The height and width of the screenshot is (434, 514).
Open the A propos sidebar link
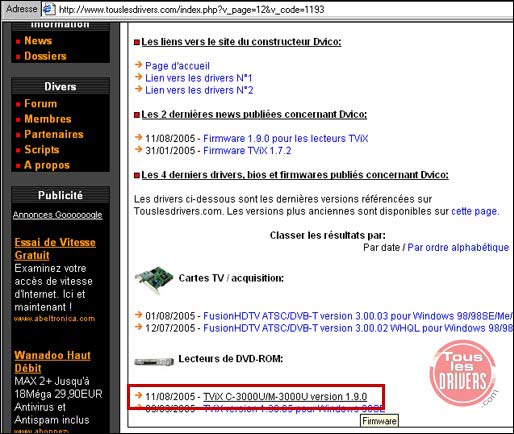[47, 165]
